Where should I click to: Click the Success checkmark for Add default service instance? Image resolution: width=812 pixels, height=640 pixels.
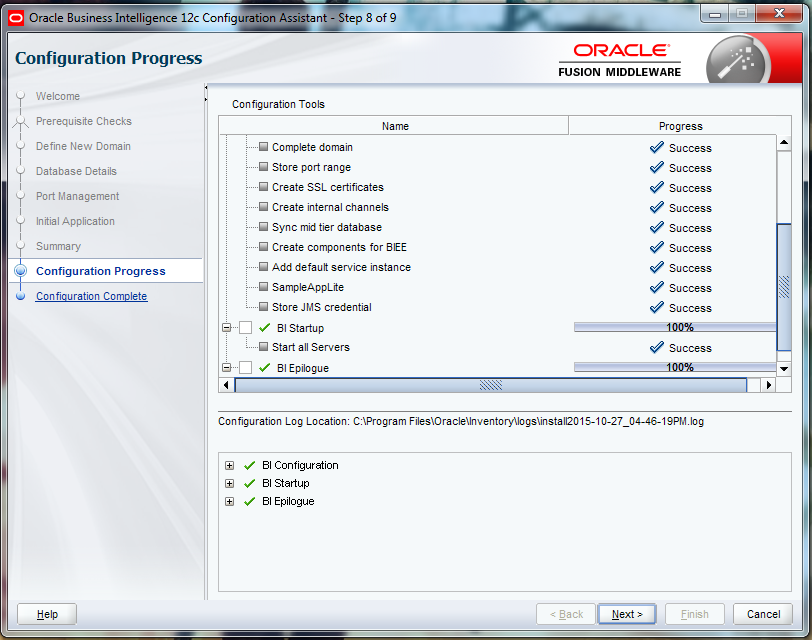pos(657,268)
